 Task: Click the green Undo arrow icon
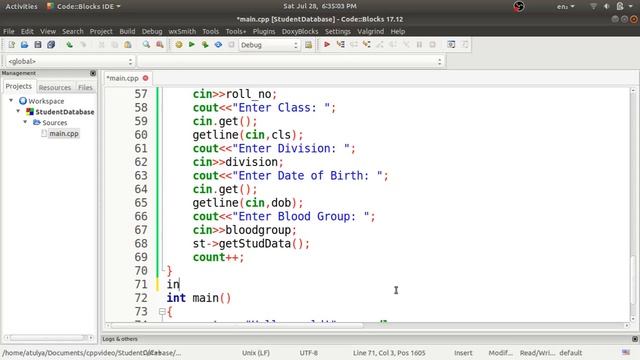point(69,45)
